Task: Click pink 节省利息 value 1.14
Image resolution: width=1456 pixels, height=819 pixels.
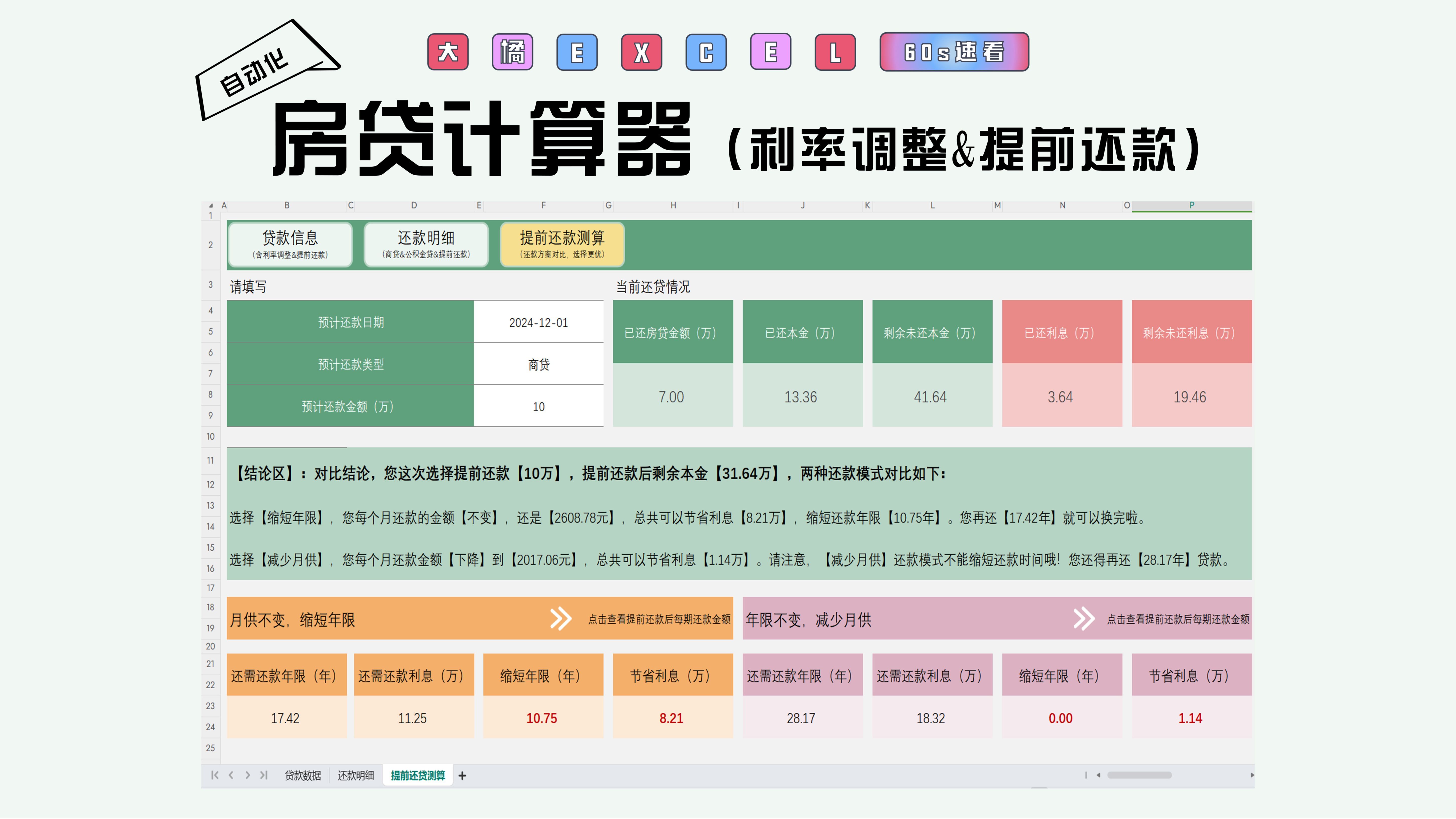Action: pos(1192,717)
